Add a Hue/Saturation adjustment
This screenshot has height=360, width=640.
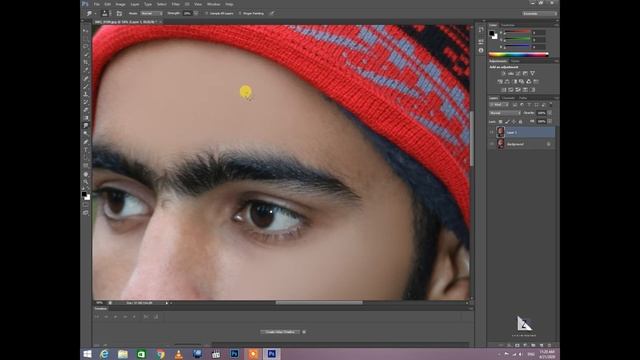tap(500, 81)
